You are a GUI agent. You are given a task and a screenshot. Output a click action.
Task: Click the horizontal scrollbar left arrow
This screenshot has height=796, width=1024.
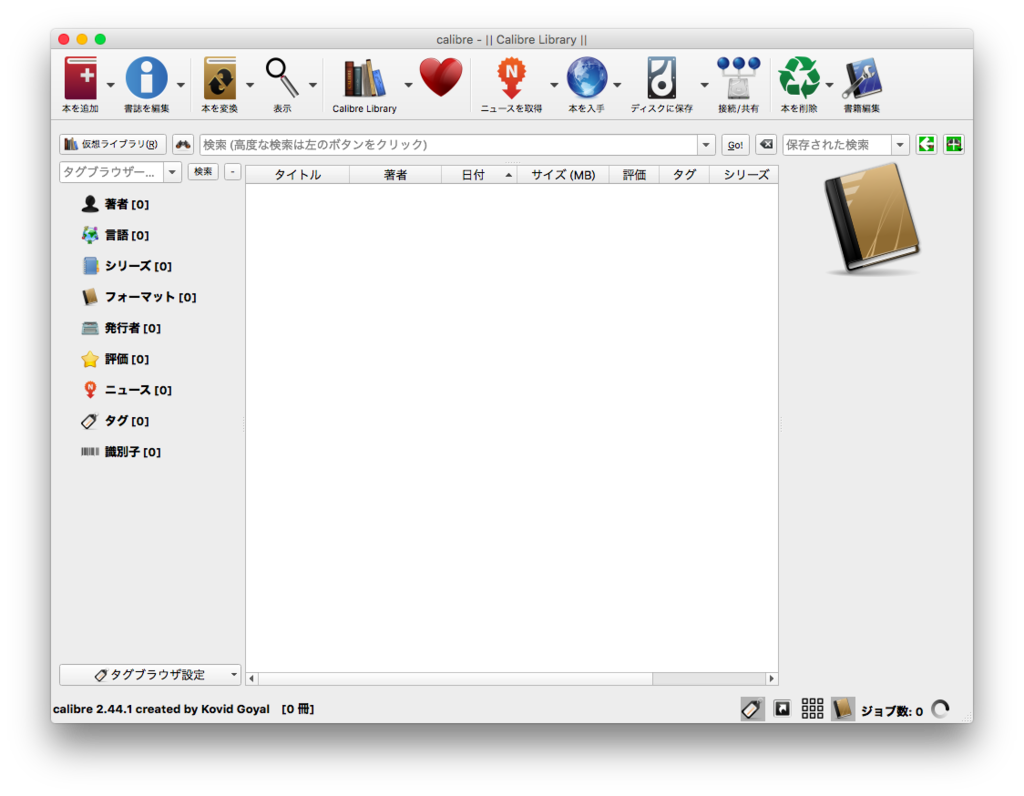(x=252, y=679)
